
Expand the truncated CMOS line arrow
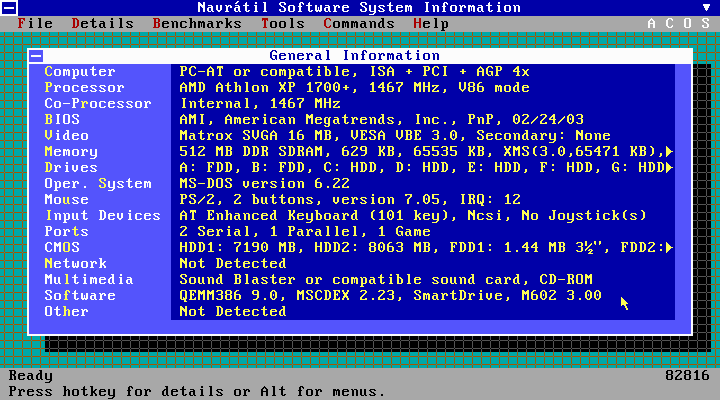tap(669, 248)
